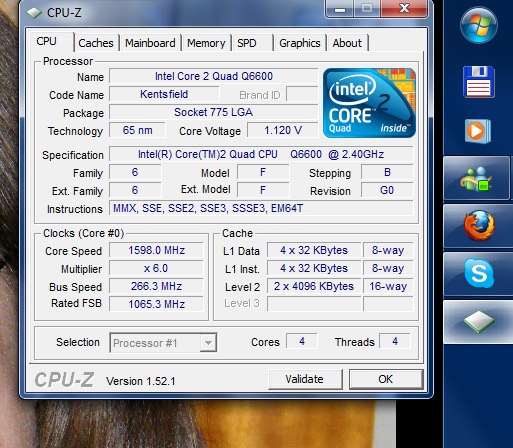Screen dimensions: 513x448
Task: Click the OK button
Action: pyautogui.click(x=386, y=379)
